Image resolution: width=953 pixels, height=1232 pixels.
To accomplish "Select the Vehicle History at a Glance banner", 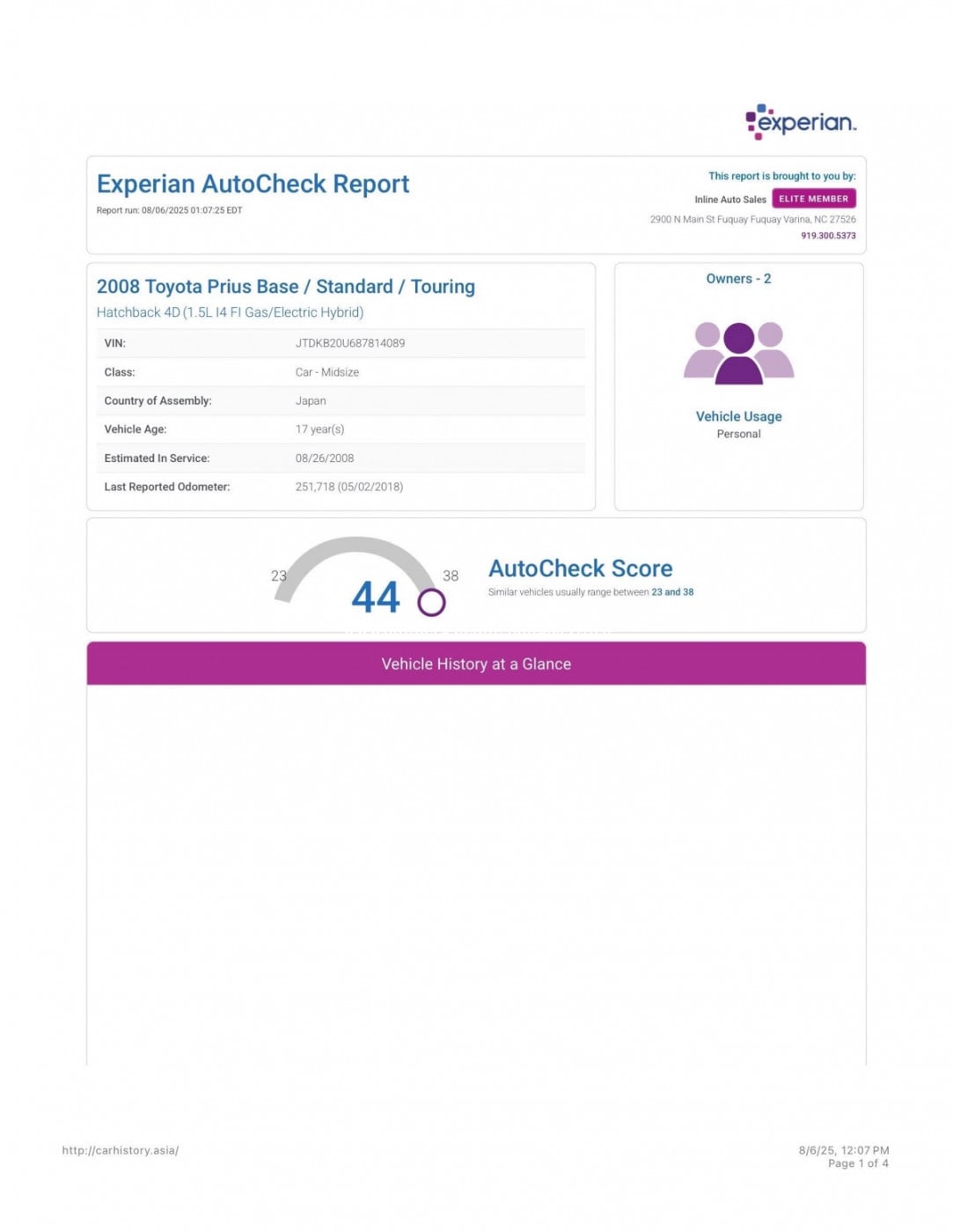I will pos(476,664).
